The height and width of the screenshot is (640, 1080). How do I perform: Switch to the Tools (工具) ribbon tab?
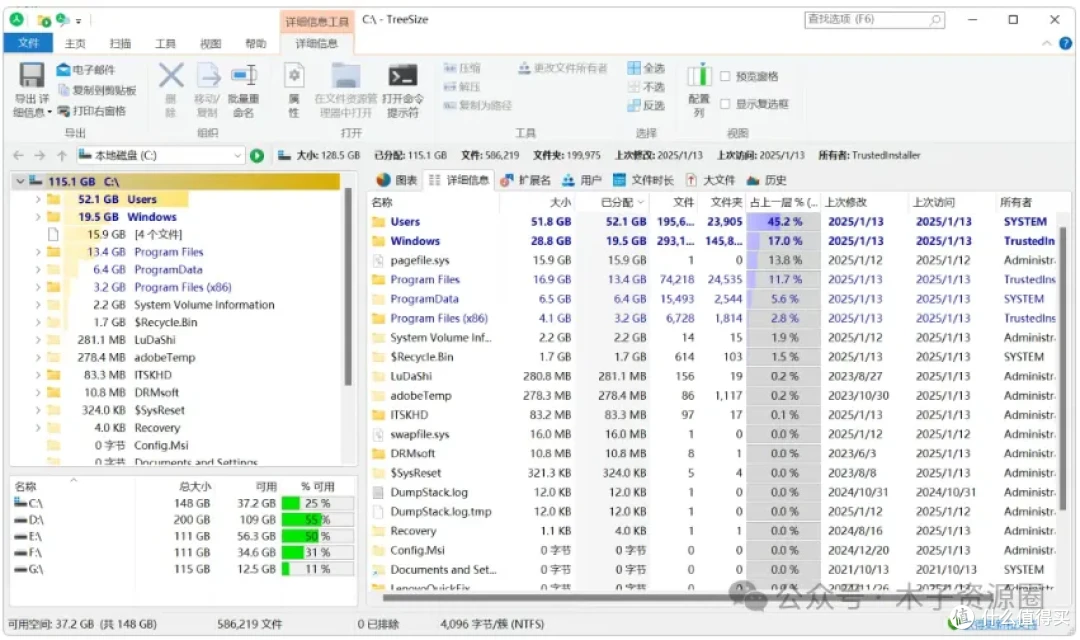[x=165, y=43]
